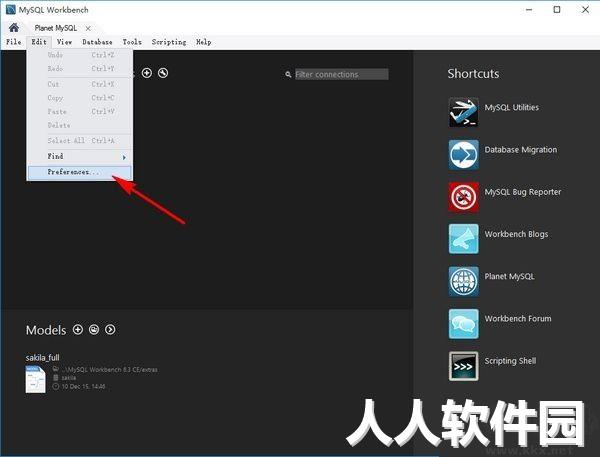Viewport: 600px width, 457px height.
Task: Open the Database menu
Action: click(x=97, y=42)
